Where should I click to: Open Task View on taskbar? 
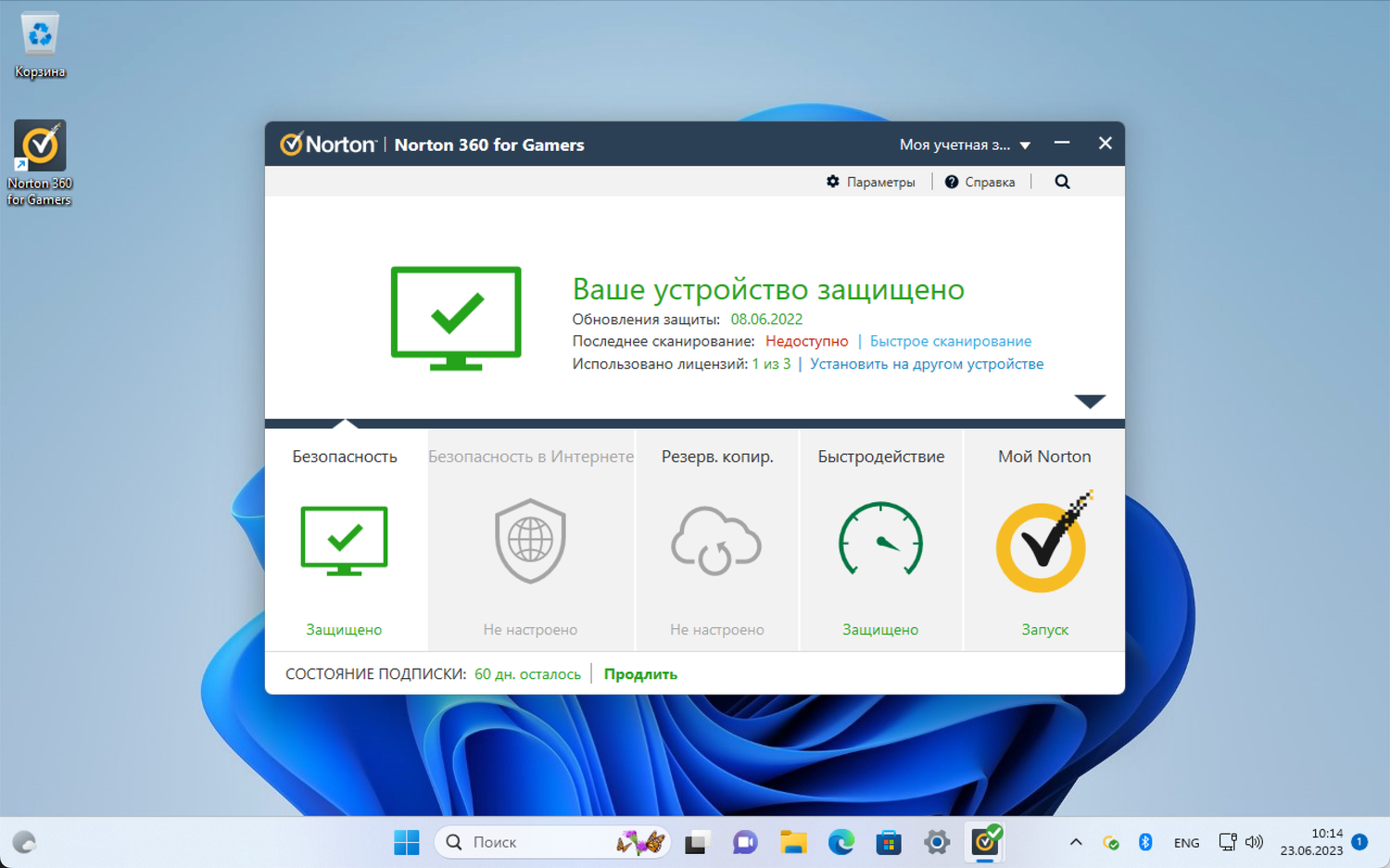click(x=696, y=842)
